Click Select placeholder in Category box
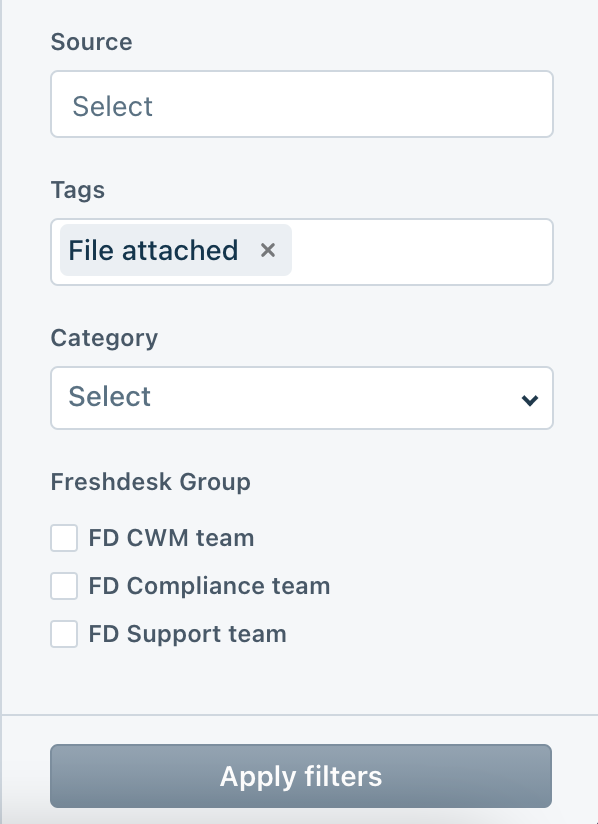This screenshot has height=824, width=598. pyautogui.click(x=110, y=396)
